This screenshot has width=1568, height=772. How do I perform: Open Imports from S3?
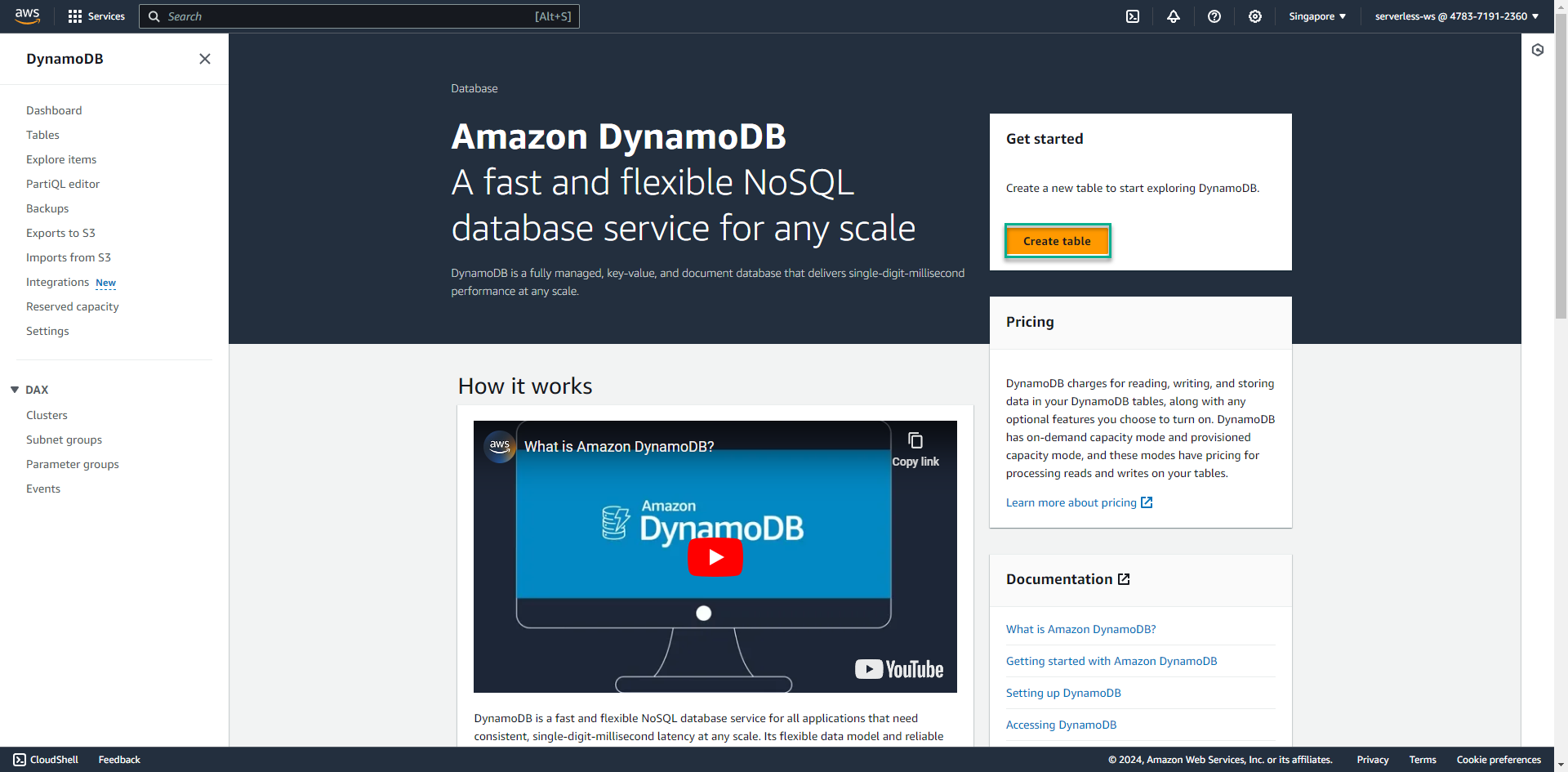(x=69, y=257)
